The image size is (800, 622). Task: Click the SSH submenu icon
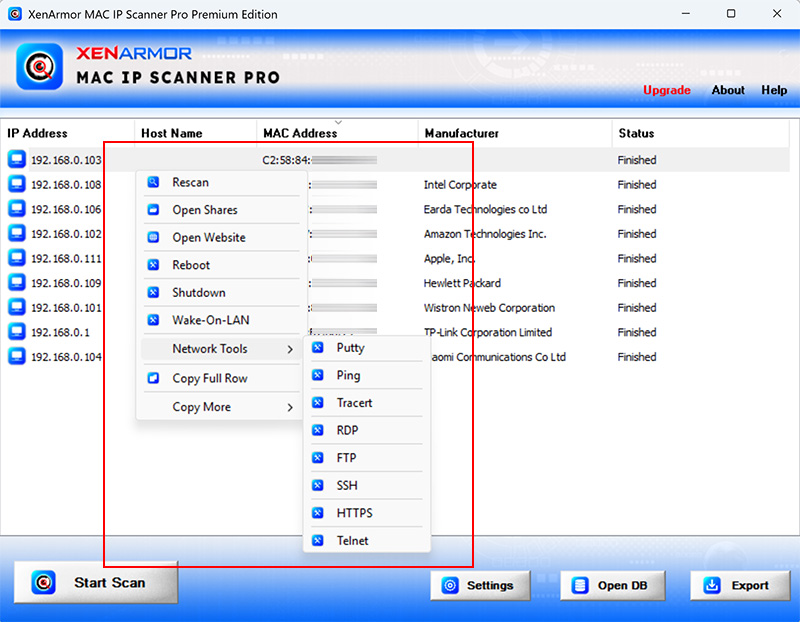317,485
